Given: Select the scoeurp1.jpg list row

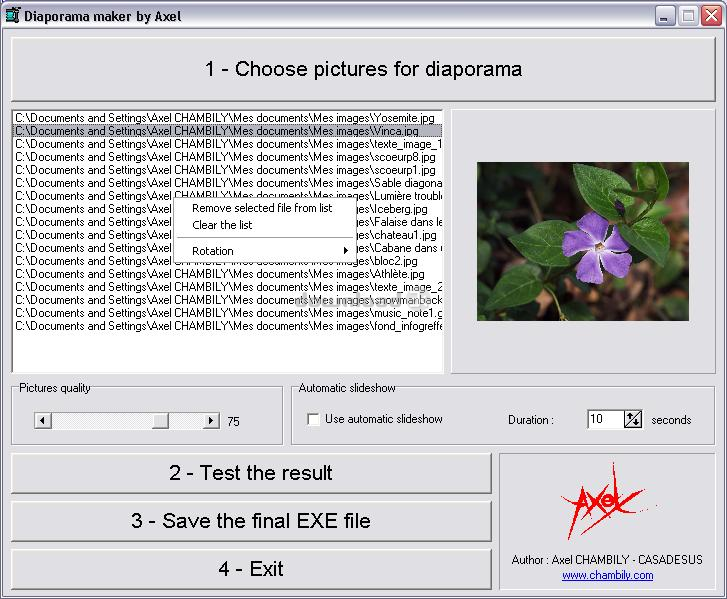Looking at the screenshot, I should [227, 170].
